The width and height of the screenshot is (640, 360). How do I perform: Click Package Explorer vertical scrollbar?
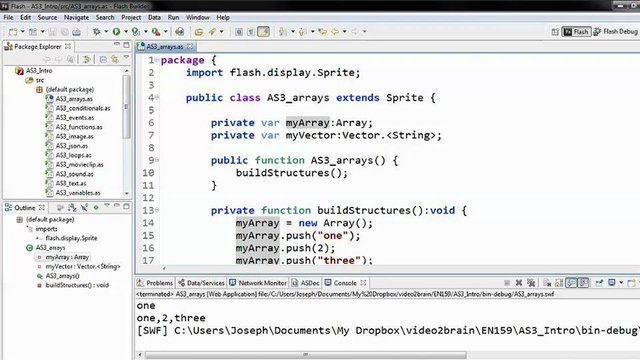[x=127, y=107]
